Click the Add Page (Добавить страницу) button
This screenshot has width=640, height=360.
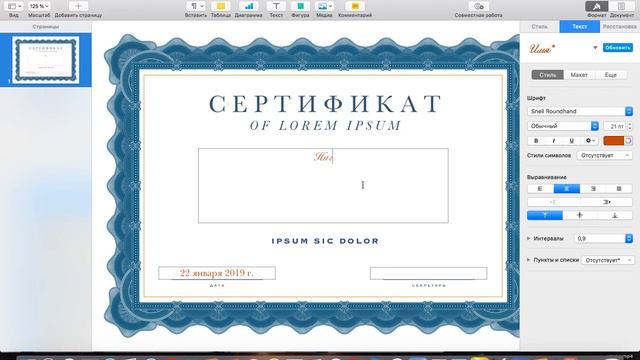tap(78, 7)
